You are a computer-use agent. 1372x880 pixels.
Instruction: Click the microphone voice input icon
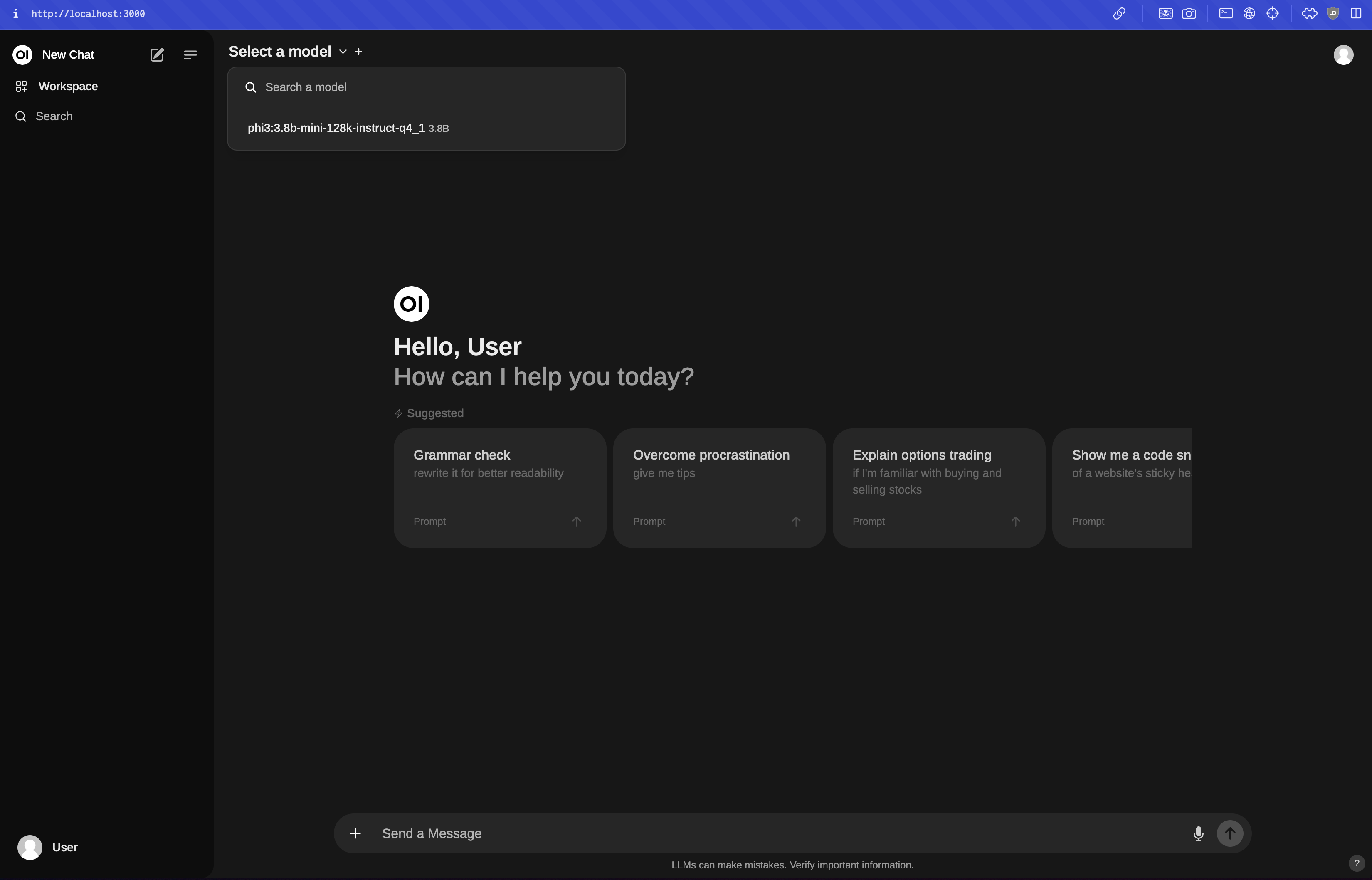click(1198, 834)
